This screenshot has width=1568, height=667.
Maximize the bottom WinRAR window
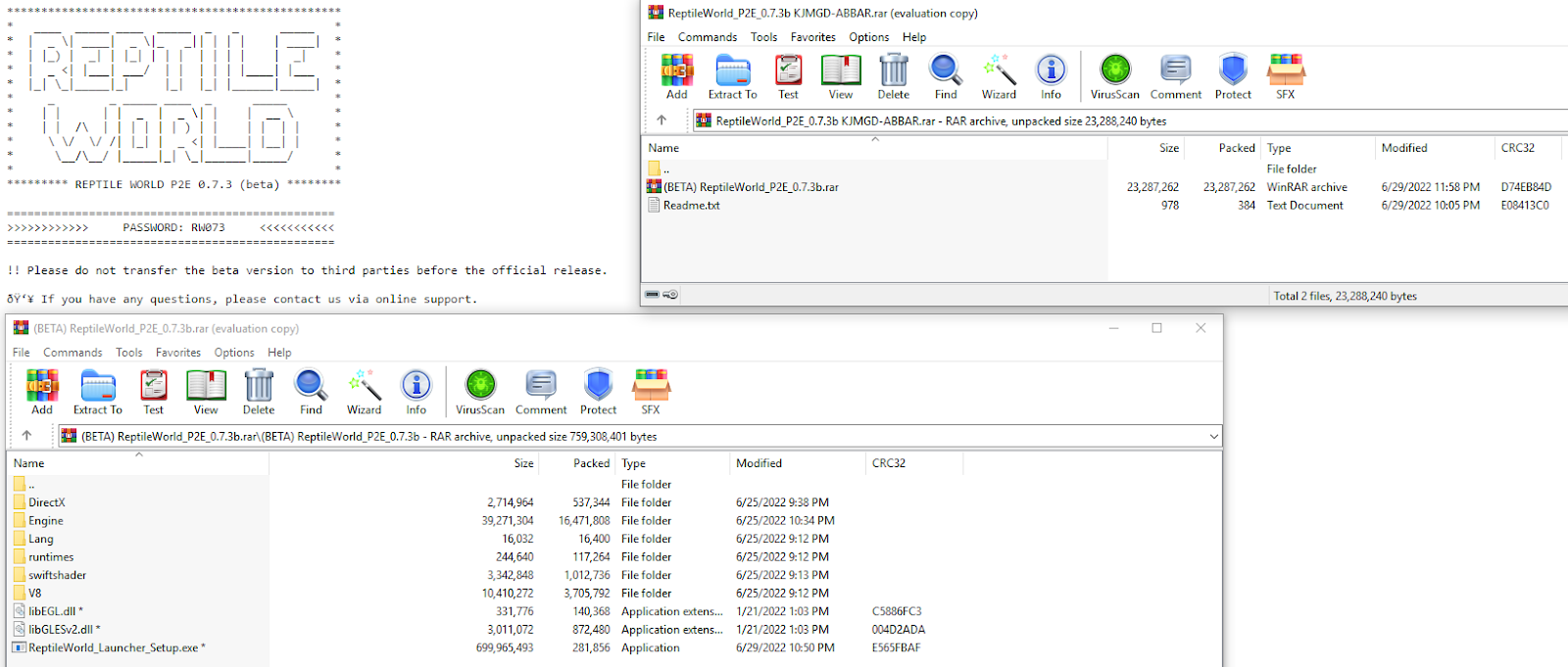(1156, 328)
